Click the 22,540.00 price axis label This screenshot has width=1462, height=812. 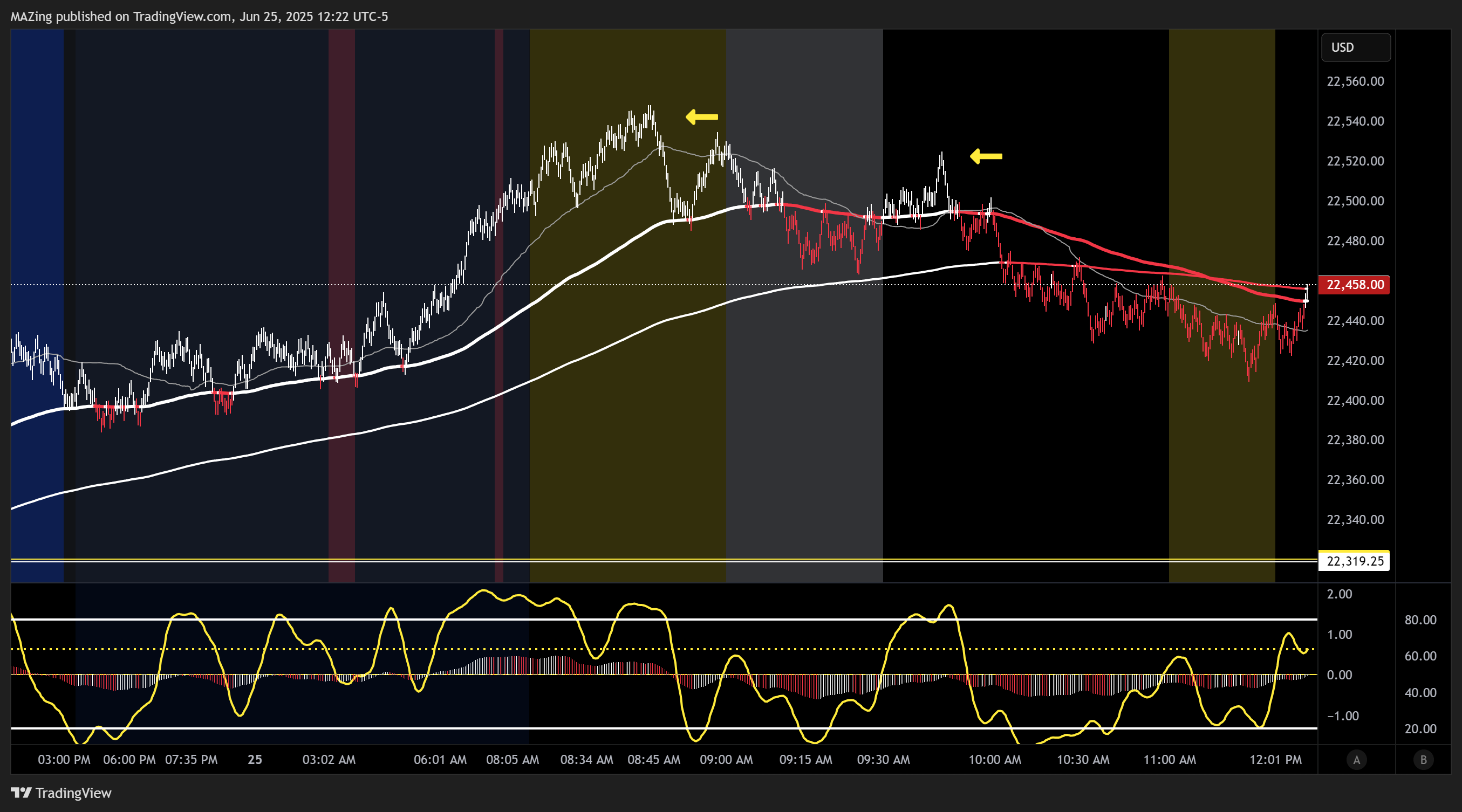(x=1355, y=121)
